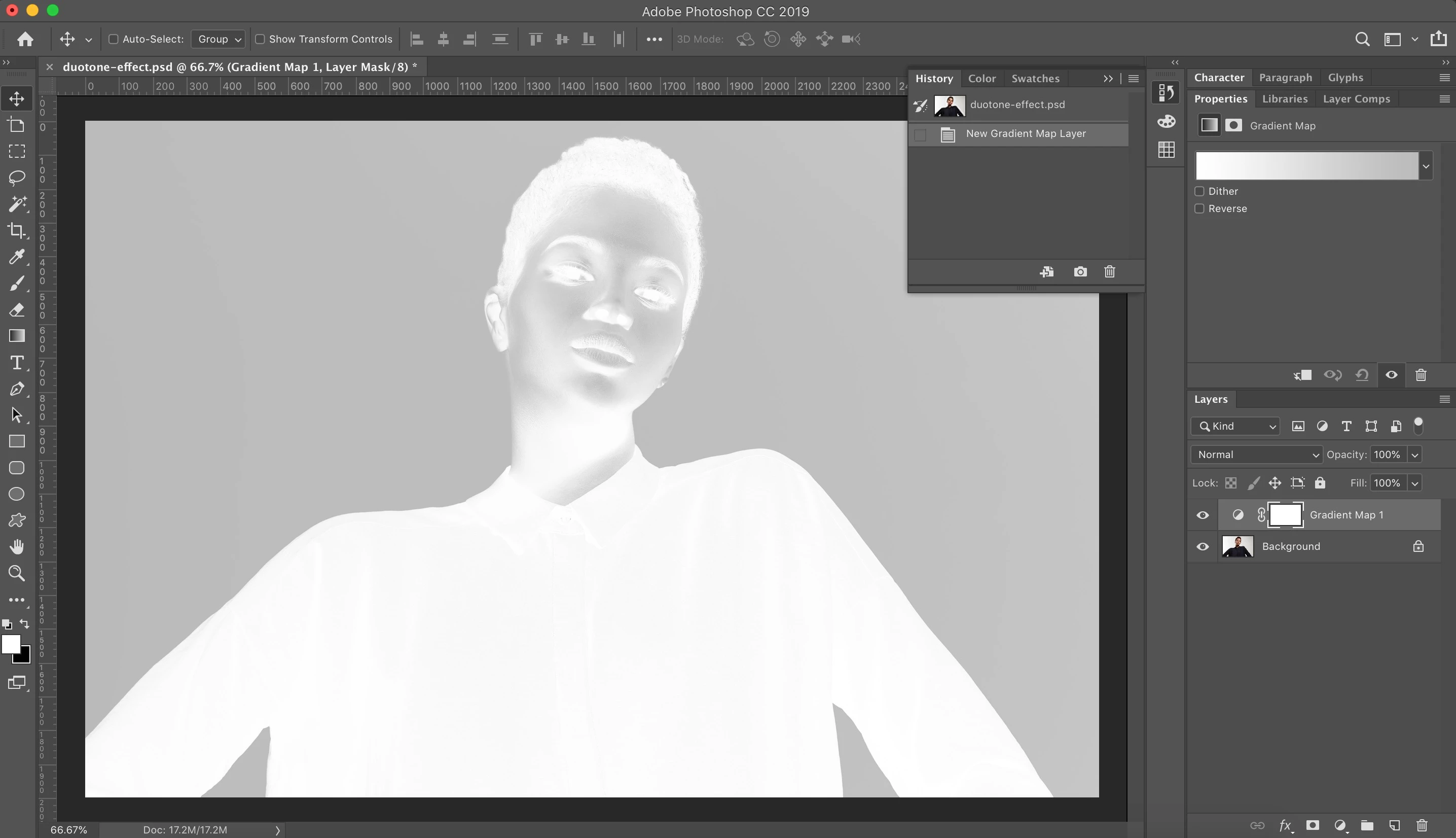Image resolution: width=1456 pixels, height=838 pixels.
Task: Select the Lasso tool
Action: click(x=17, y=177)
